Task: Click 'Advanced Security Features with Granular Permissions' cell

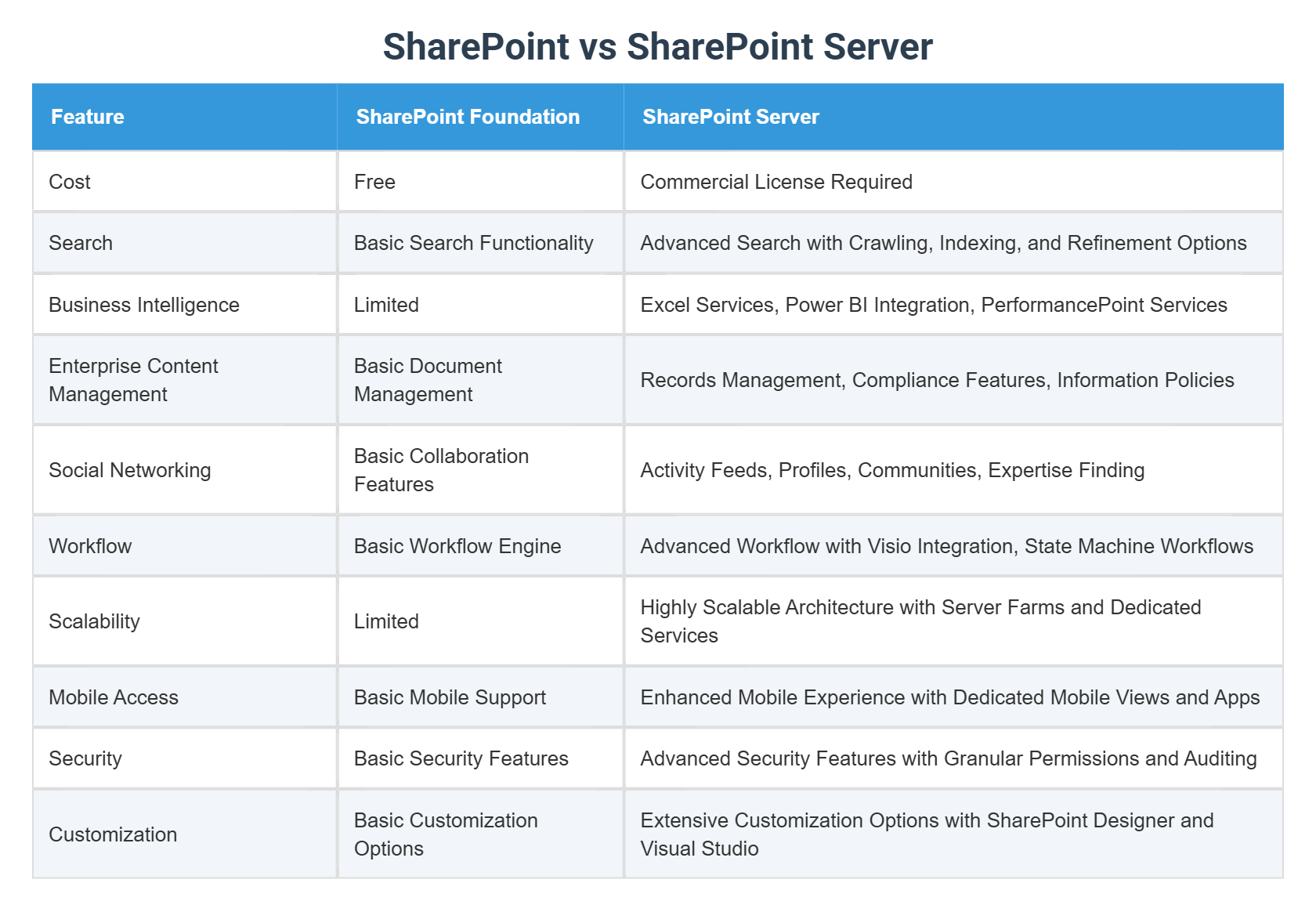Action: point(953,758)
